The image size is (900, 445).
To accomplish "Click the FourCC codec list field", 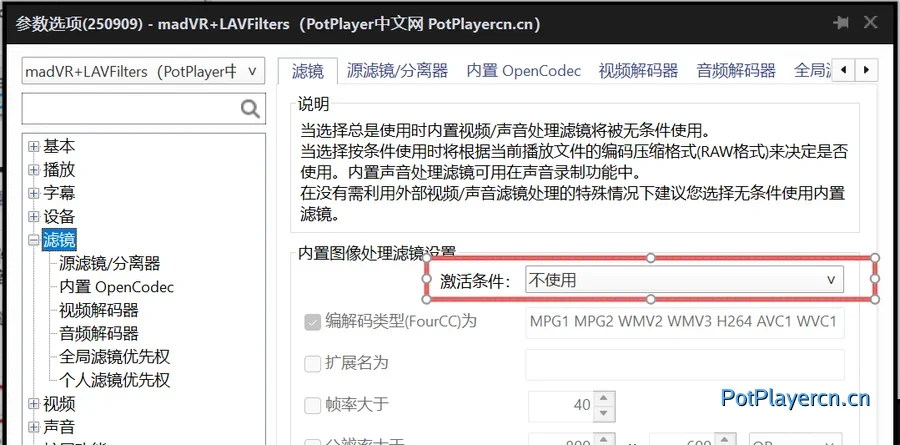I will (685, 322).
